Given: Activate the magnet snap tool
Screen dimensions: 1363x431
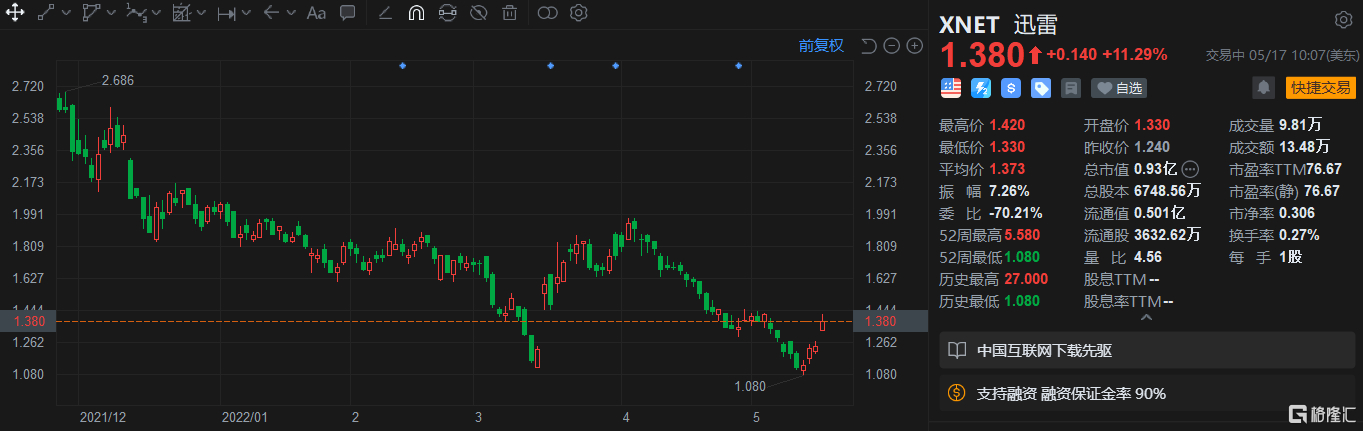Looking at the screenshot, I should (x=416, y=13).
